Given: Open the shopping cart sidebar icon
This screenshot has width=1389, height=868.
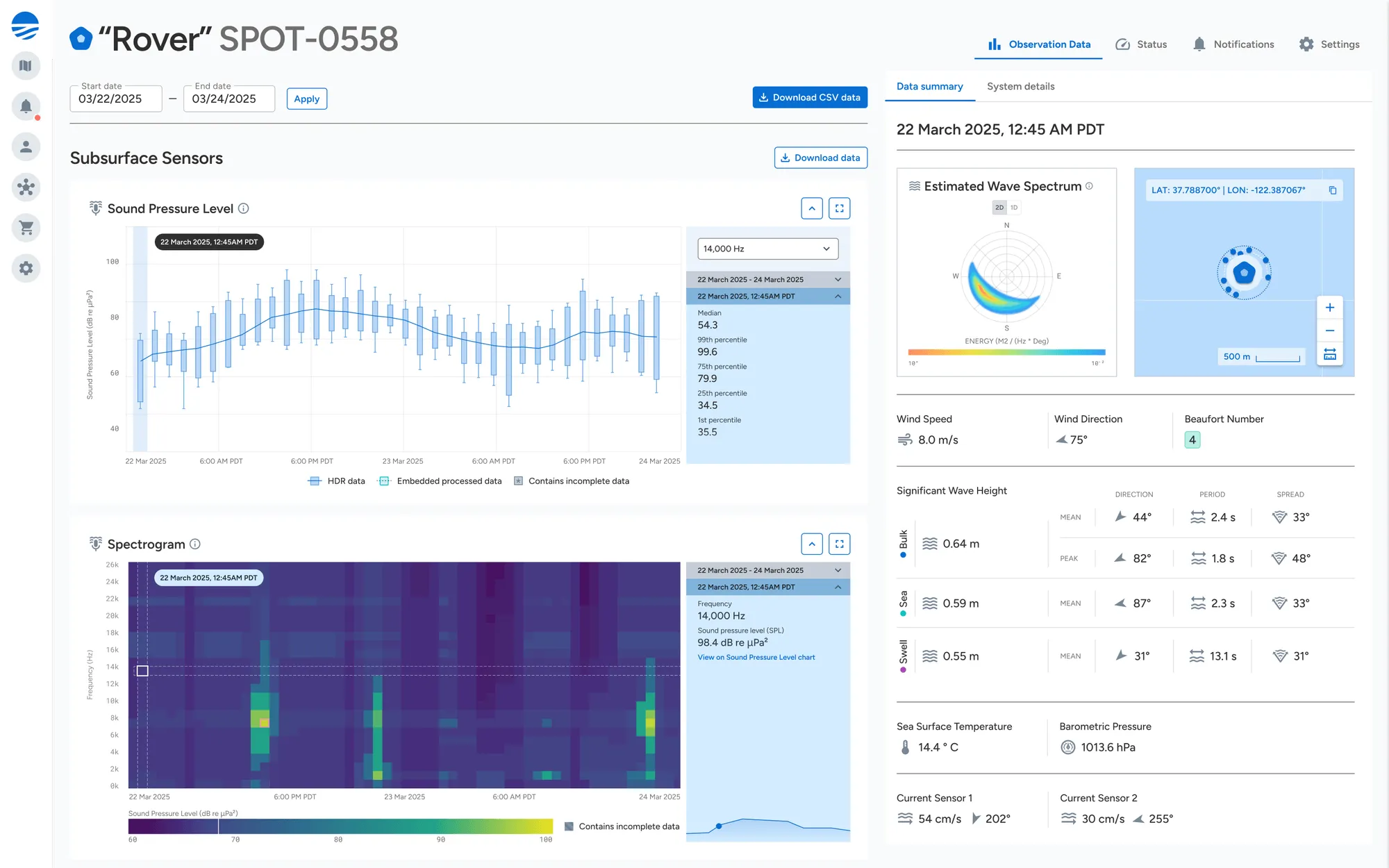Looking at the screenshot, I should (x=26, y=228).
